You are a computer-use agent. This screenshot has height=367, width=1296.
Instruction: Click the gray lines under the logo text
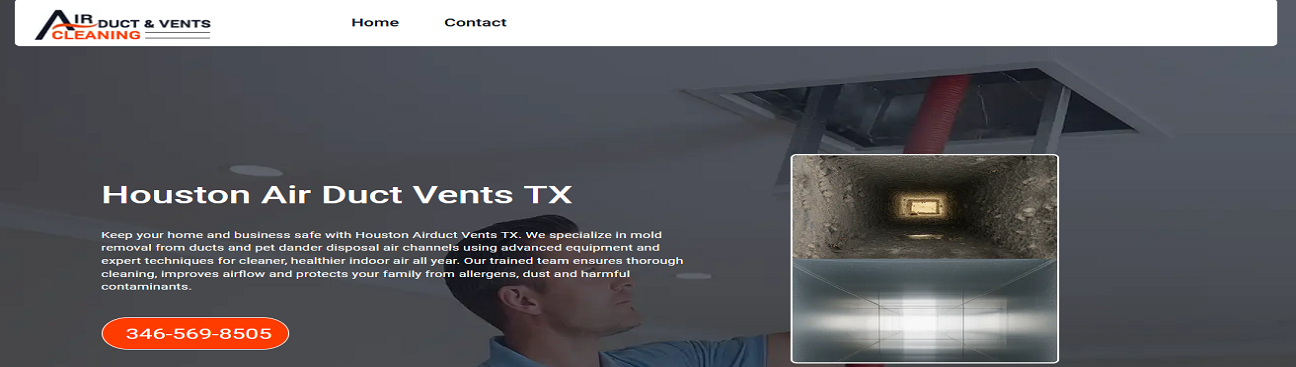point(177,34)
